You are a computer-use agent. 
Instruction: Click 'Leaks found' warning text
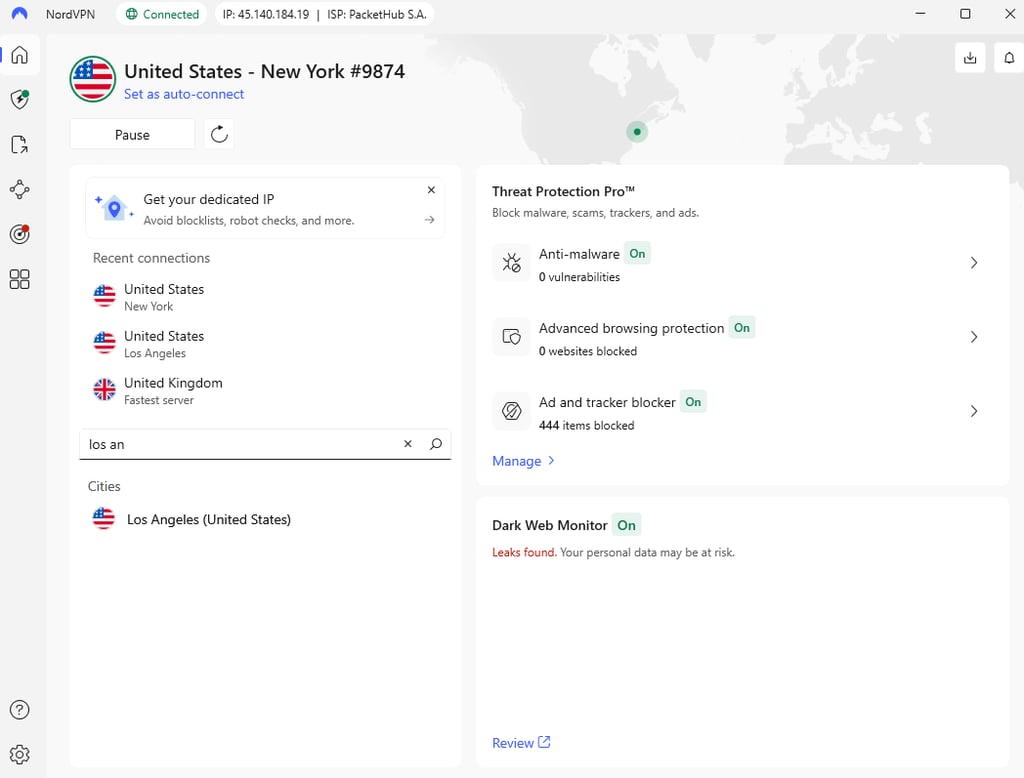(x=524, y=553)
